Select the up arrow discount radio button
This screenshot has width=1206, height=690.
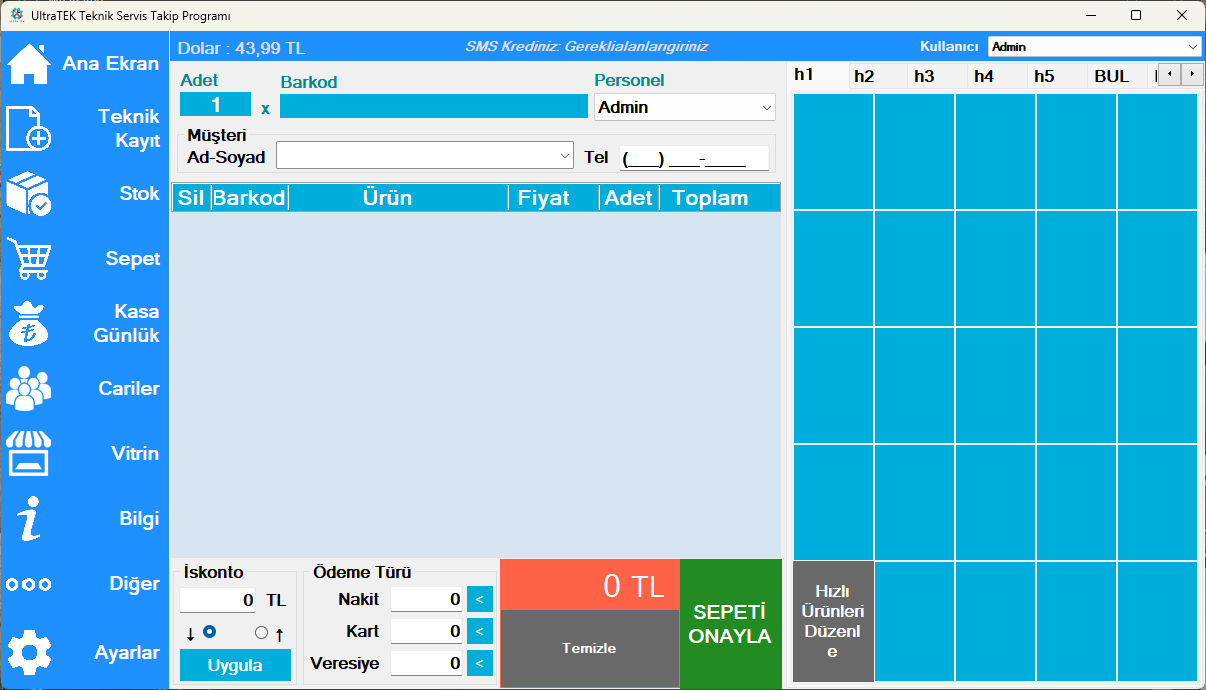point(262,632)
